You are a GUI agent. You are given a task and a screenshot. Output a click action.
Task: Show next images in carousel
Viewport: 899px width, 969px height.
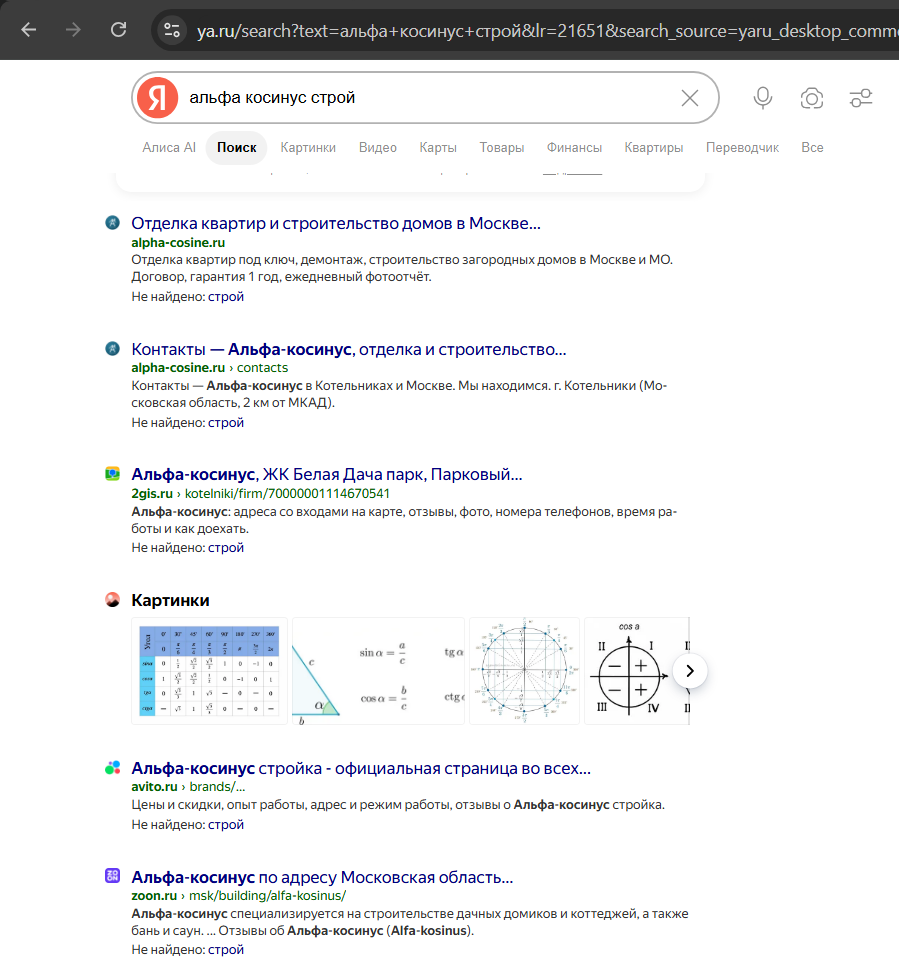[x=690, y=671]
